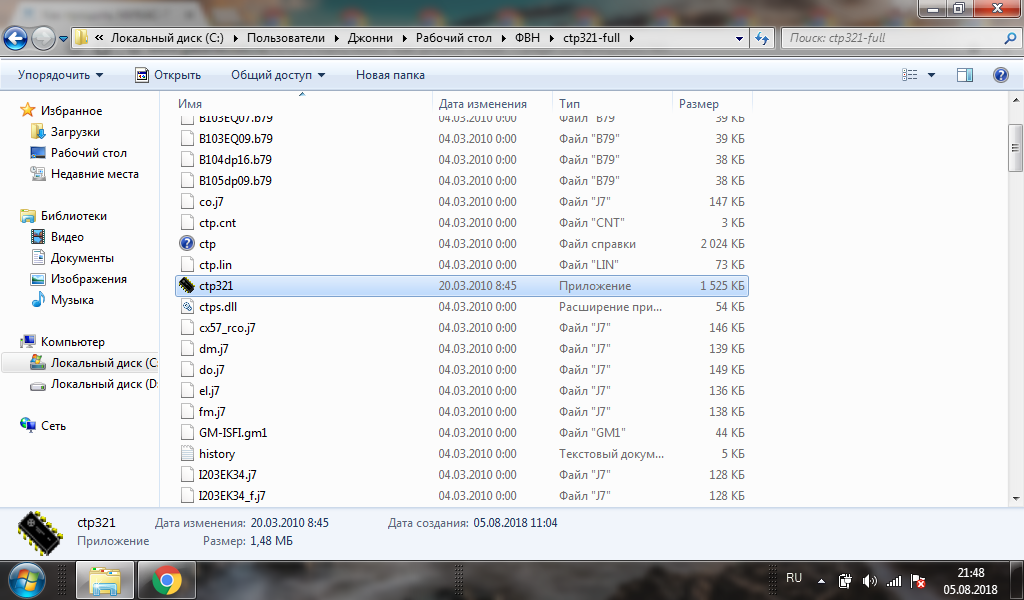Image resolution: width=1024 pixels, height=600 pixels.
Task: Click the history text document icon
Action: 187,454
